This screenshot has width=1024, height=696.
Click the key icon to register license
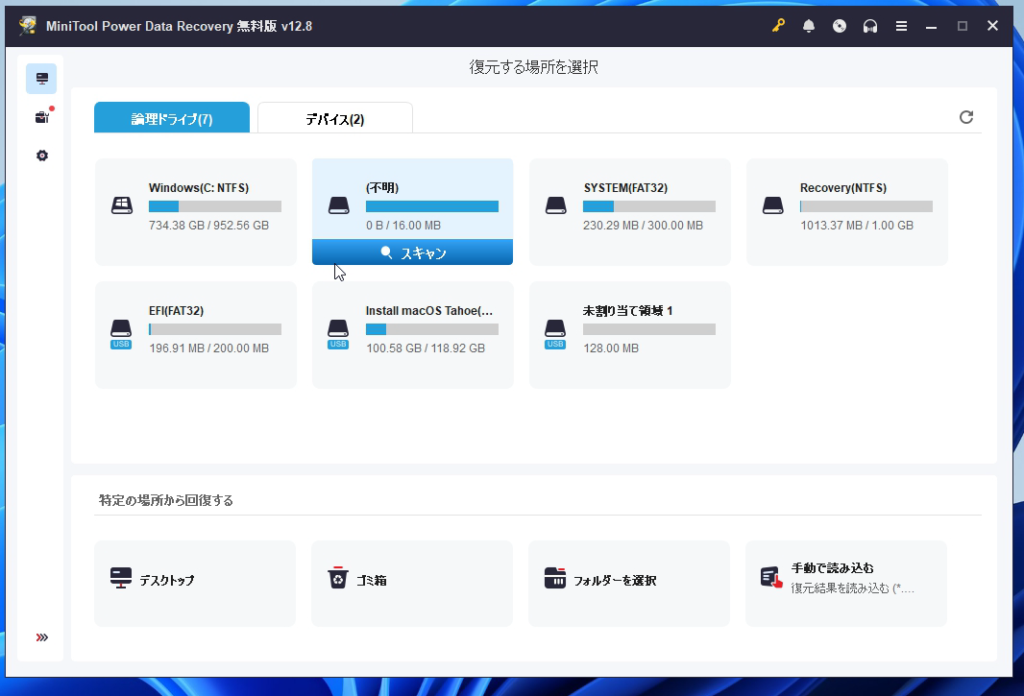click(x=778, y=26)
